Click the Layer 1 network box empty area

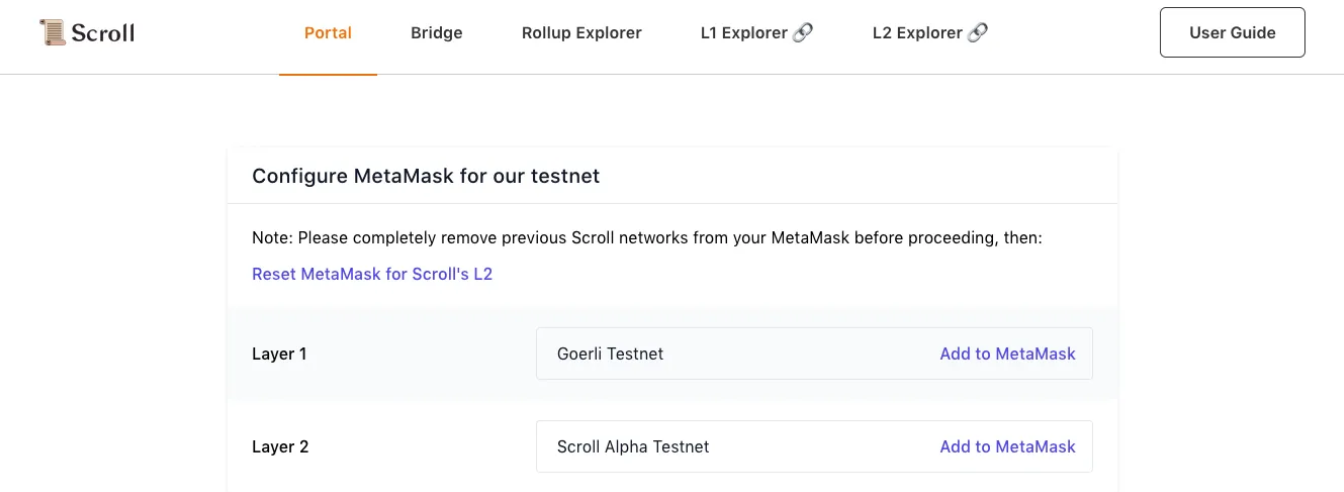coord(800,354)
